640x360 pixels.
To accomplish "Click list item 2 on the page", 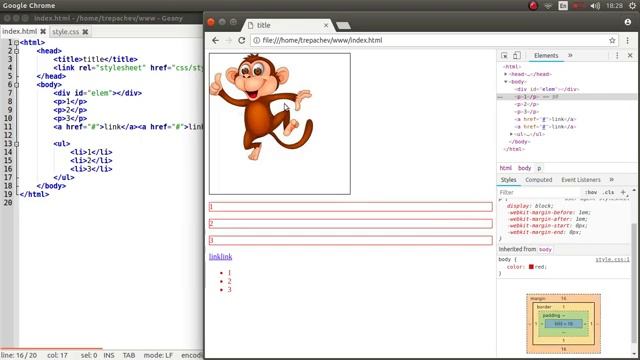I will (x=229, y=281).
